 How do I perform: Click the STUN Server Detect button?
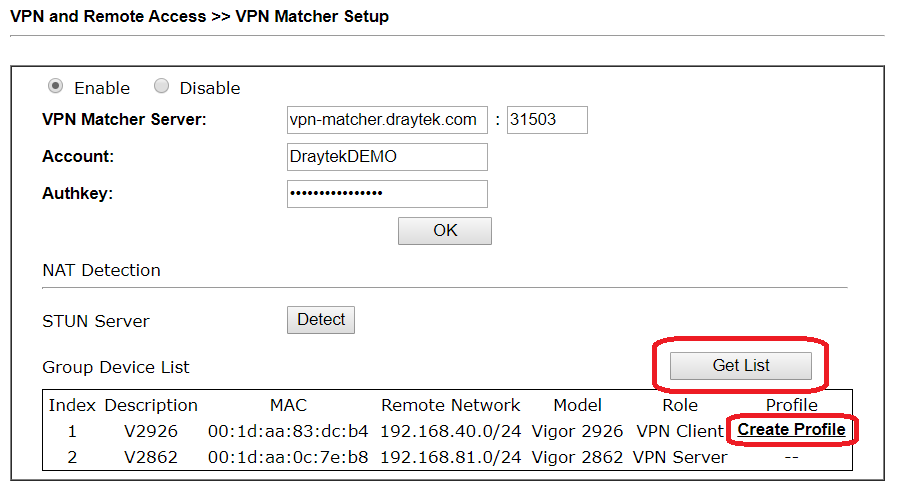pos(321,320)
